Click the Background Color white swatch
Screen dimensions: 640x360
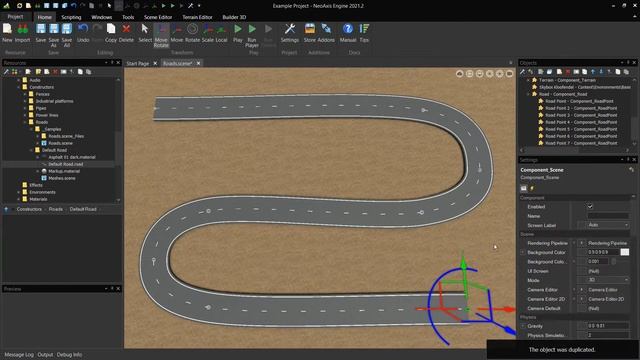tap(624, 252)
